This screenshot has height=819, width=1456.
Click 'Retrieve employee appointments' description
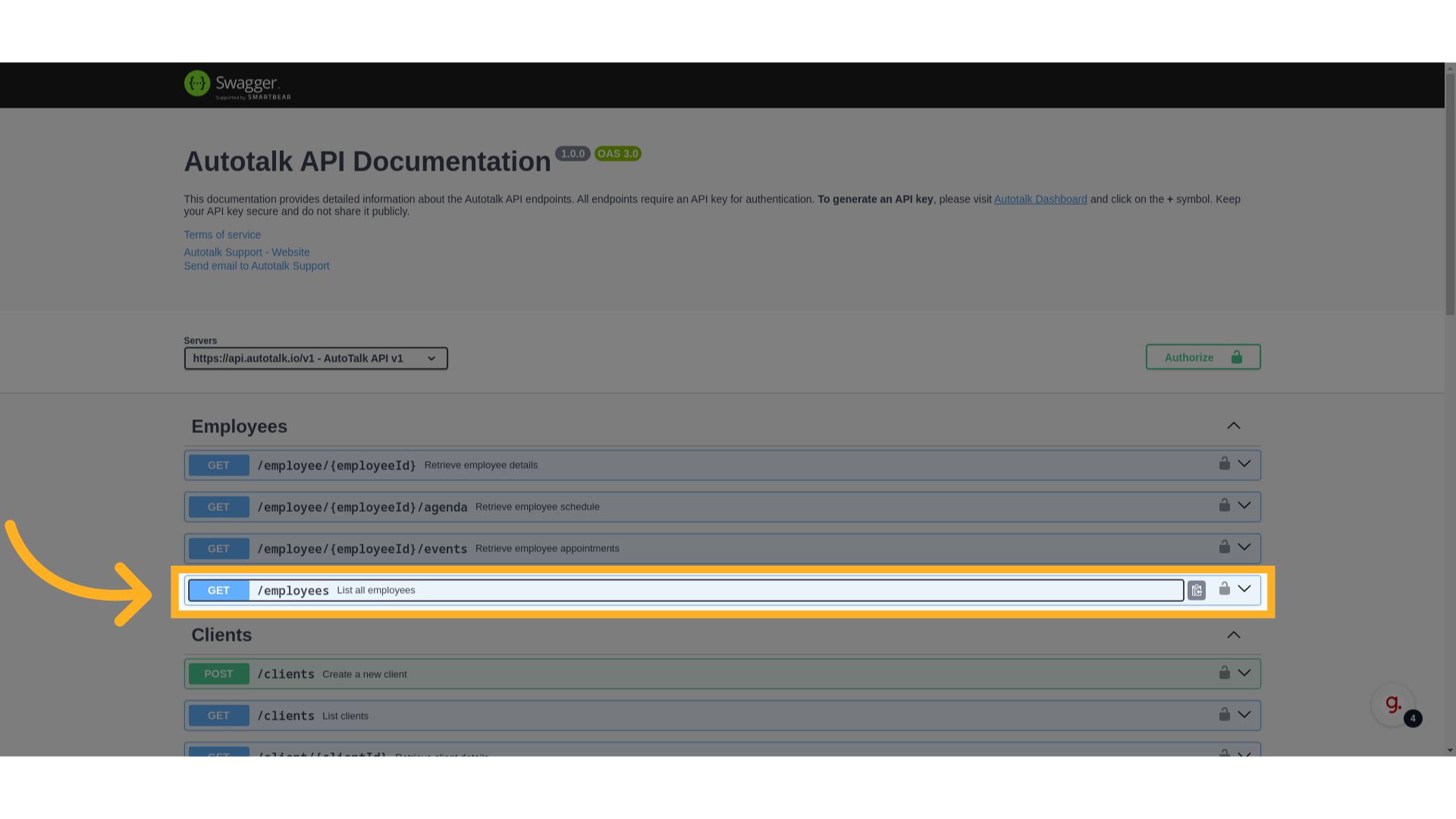pos(547,548)
